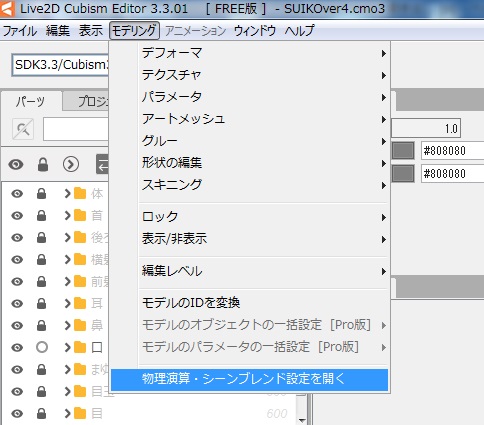Choose モデルのIDを変換 menu entry
Viewport: 484px width, 425px height.
click(x=249, y=303)
